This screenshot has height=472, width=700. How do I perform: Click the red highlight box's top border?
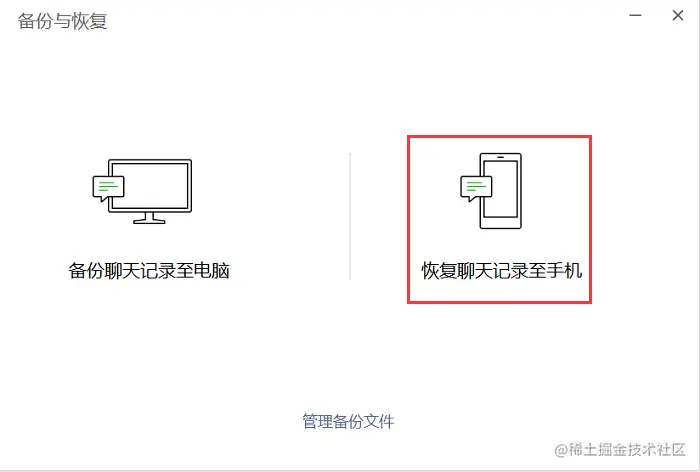point(500,137)
